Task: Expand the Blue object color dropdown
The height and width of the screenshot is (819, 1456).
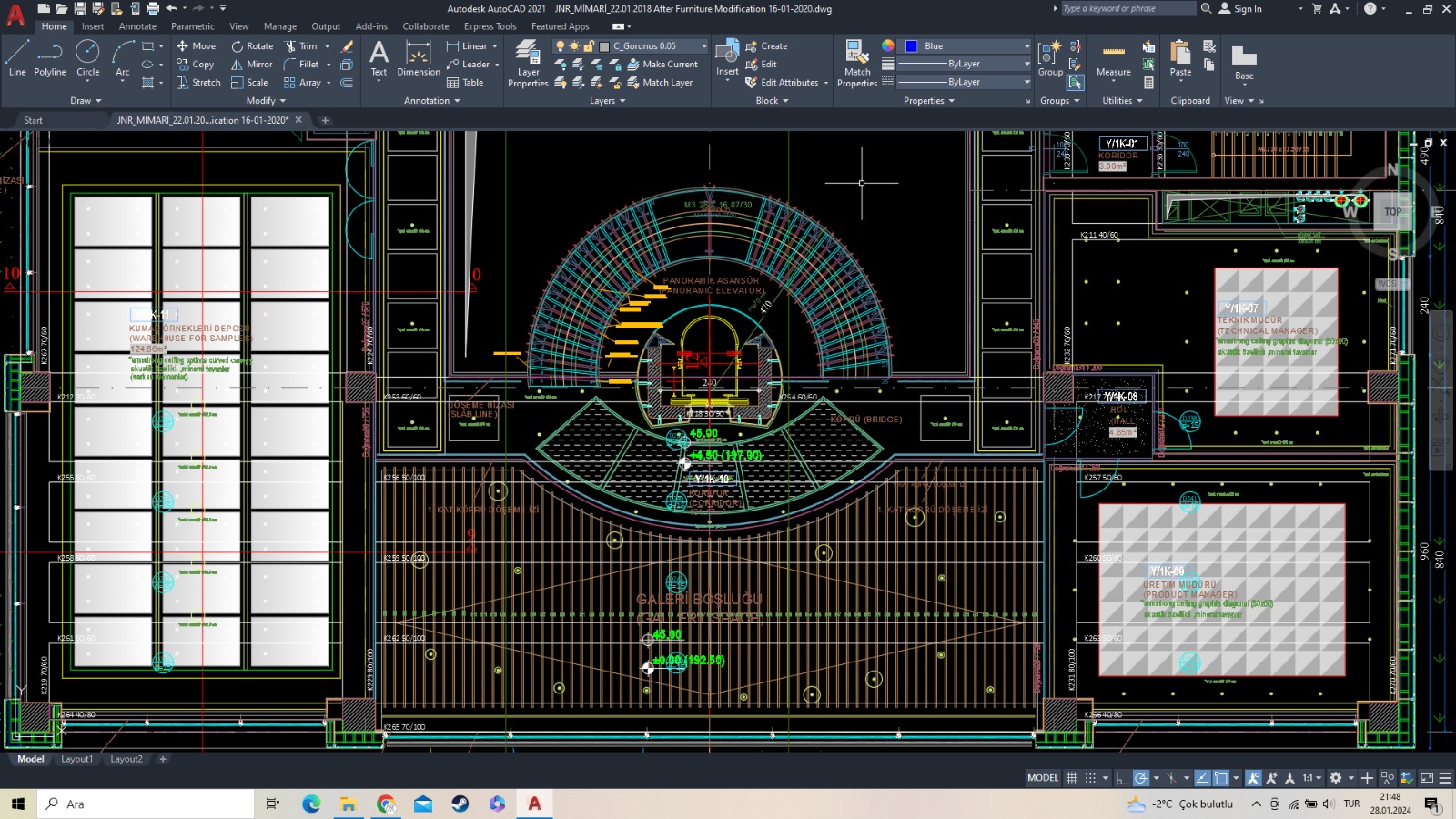Action: pyautogui.click(x=1027, y=46)
